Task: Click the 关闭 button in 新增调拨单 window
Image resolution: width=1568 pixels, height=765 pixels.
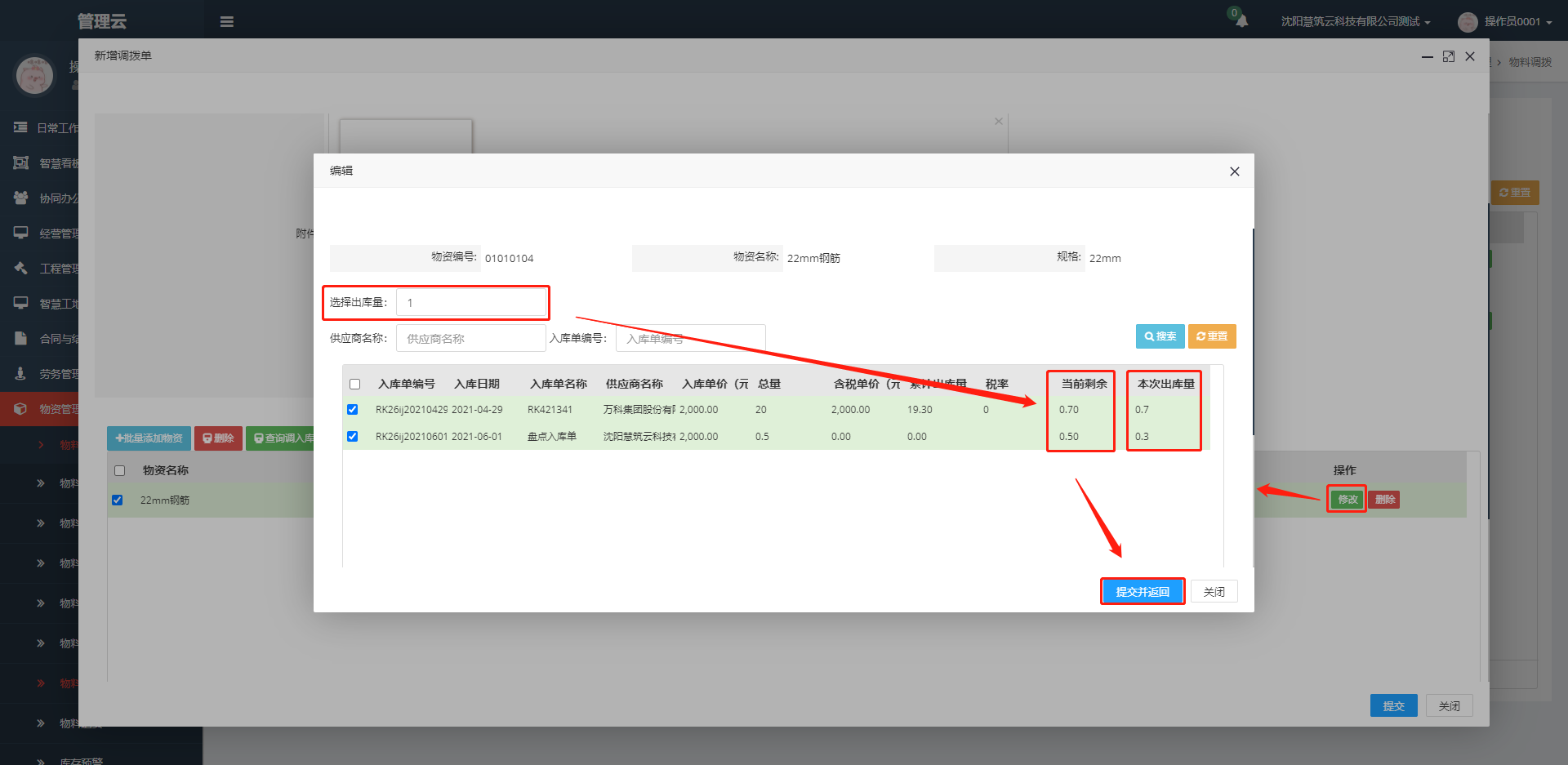Action: coord(1449,705)
